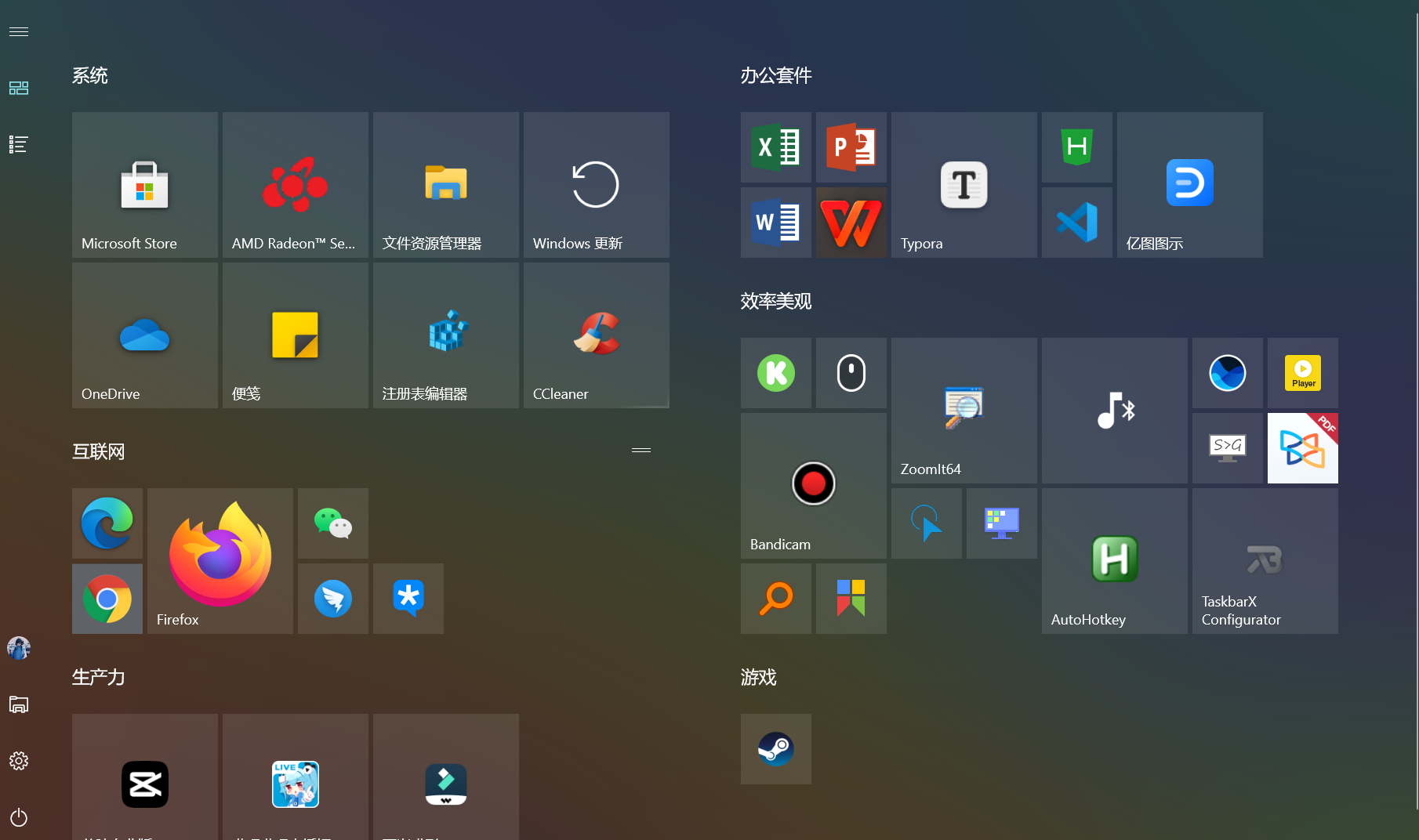The image size is (1419, 840).
Task: Expand the Start hamburger menu
Action: pyautogui.click(x=19, y=31)
